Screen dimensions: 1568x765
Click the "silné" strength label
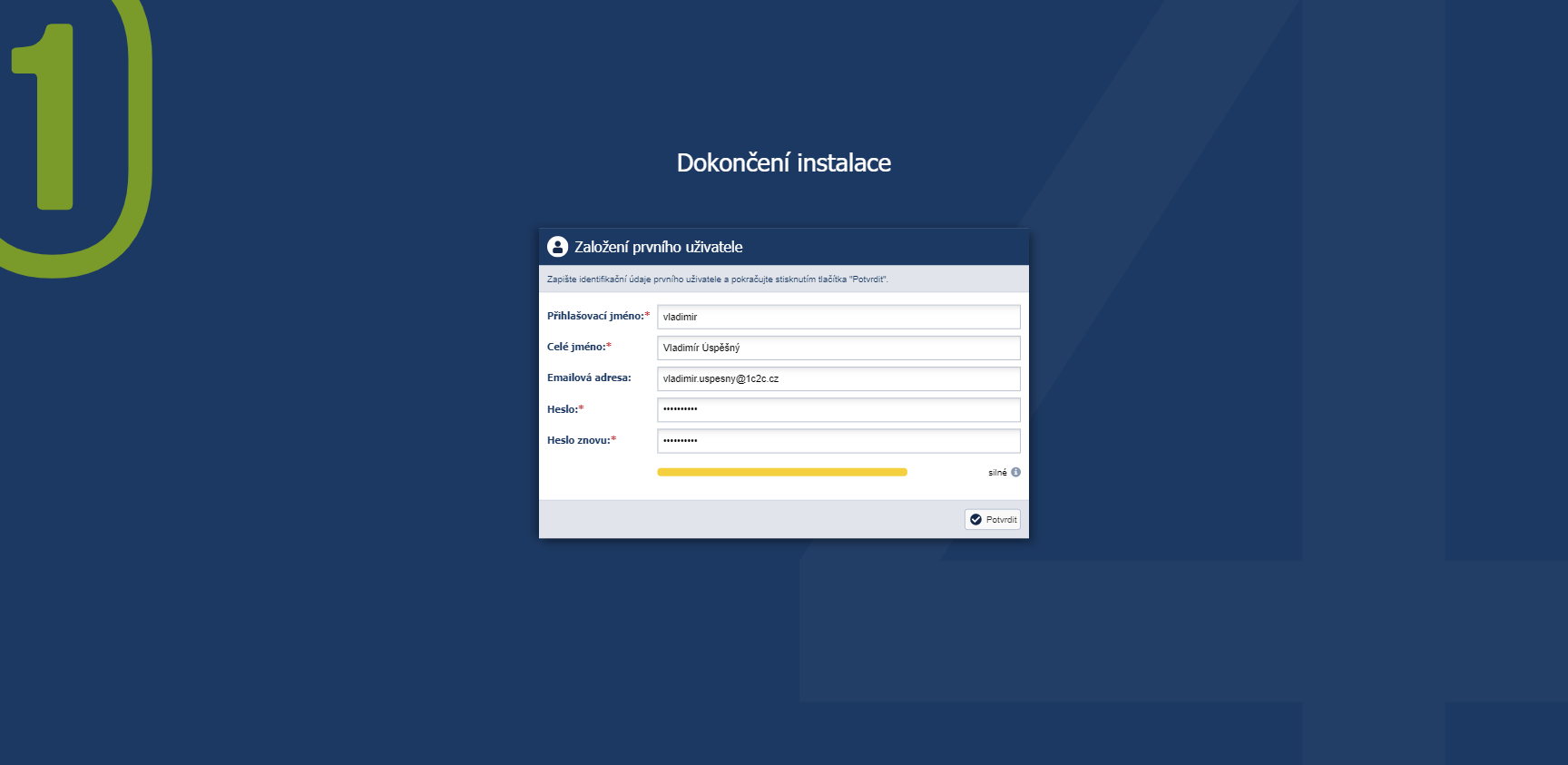click(x=997, y=473)
